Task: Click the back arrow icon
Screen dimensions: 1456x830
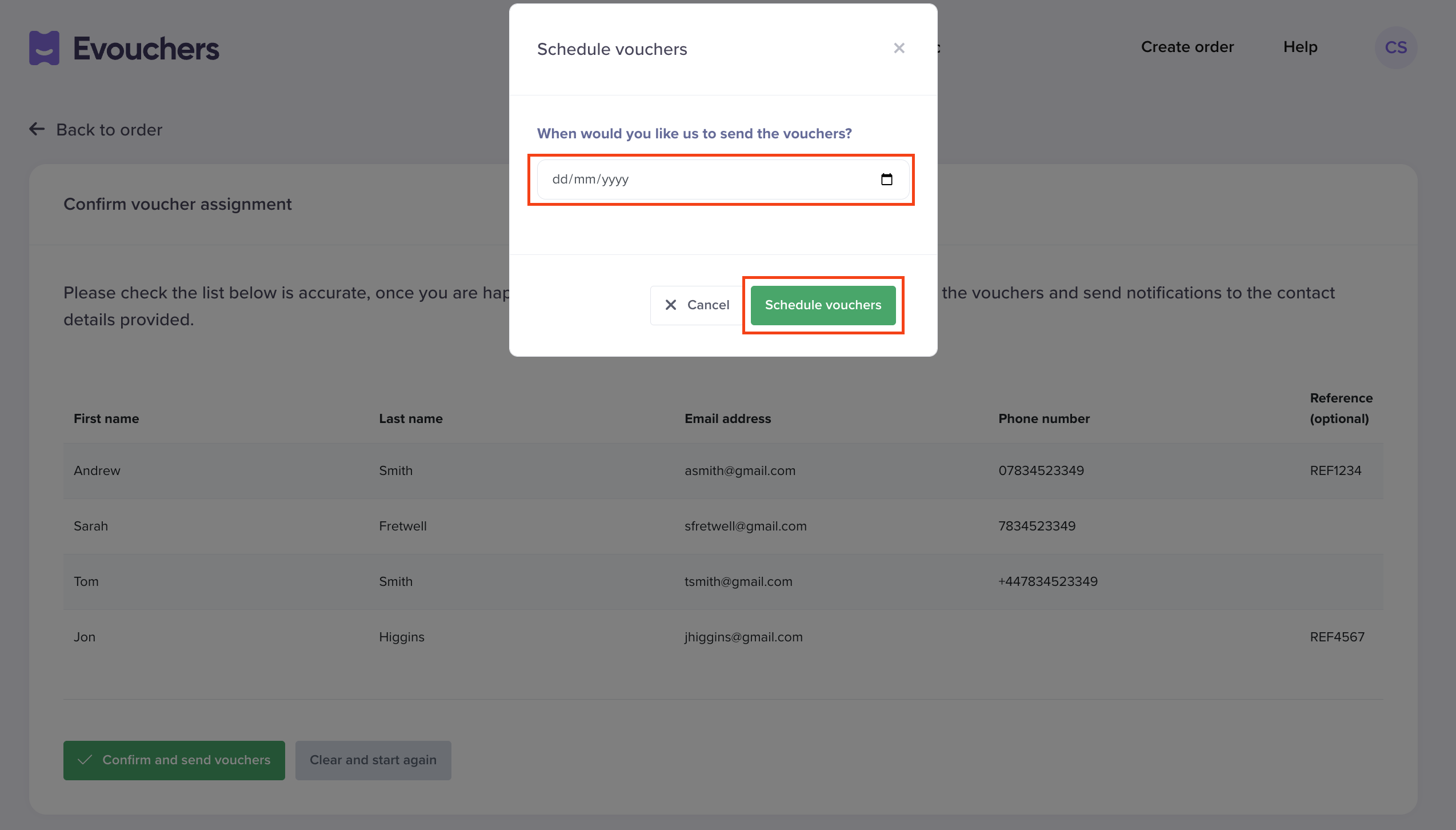Action: click(x=37, y=130)
